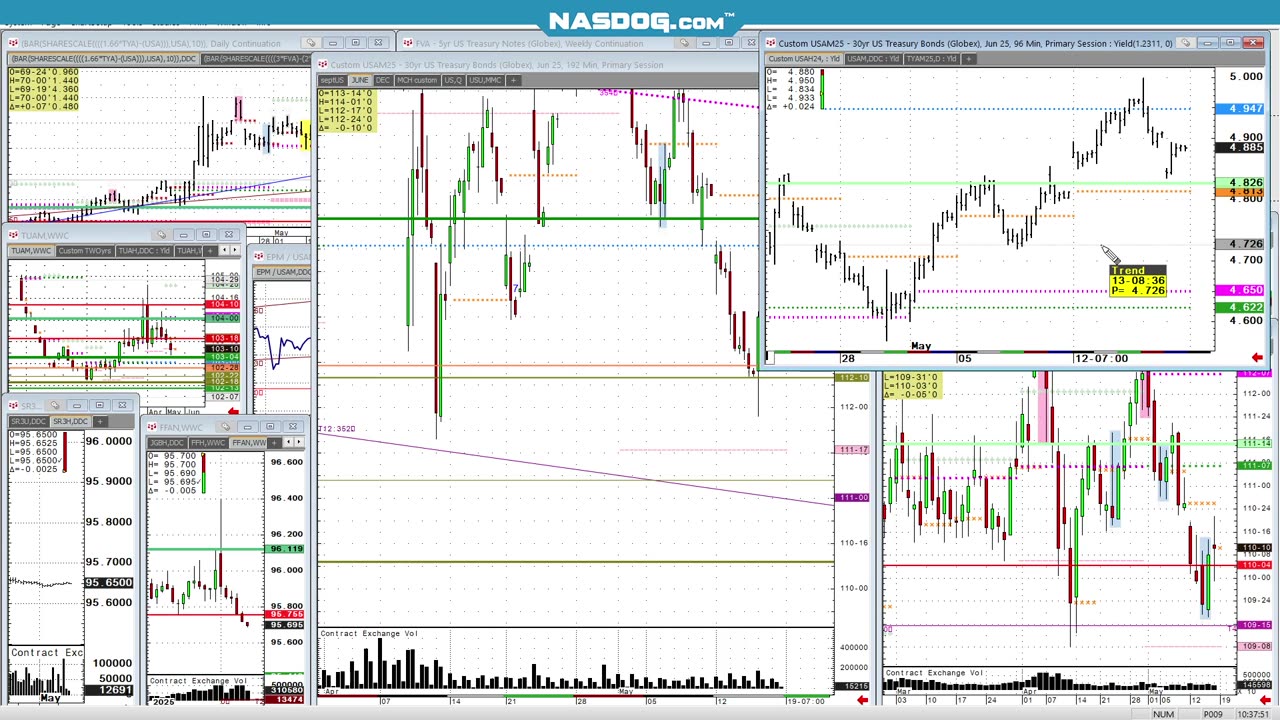
Task: Switch to the DEC tab
Action: [382, 80]
